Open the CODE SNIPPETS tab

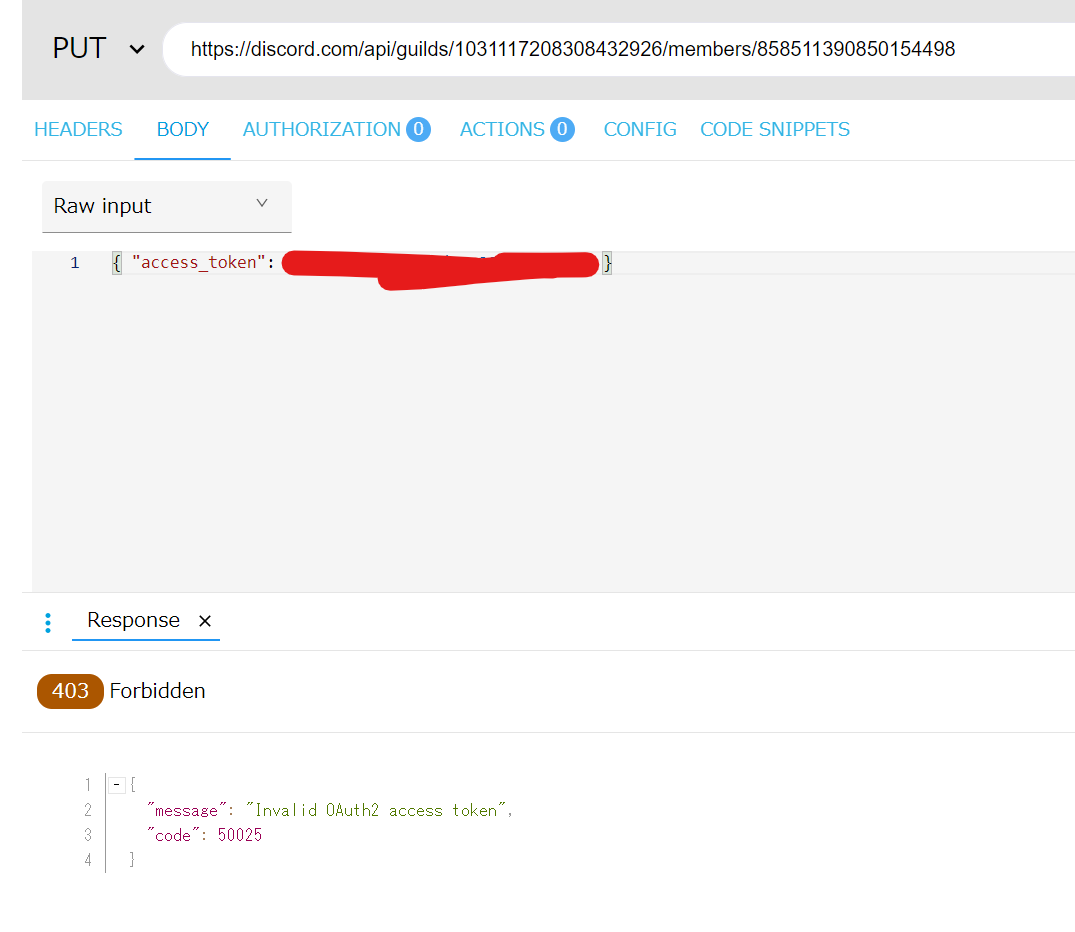(x=775, y=130)
